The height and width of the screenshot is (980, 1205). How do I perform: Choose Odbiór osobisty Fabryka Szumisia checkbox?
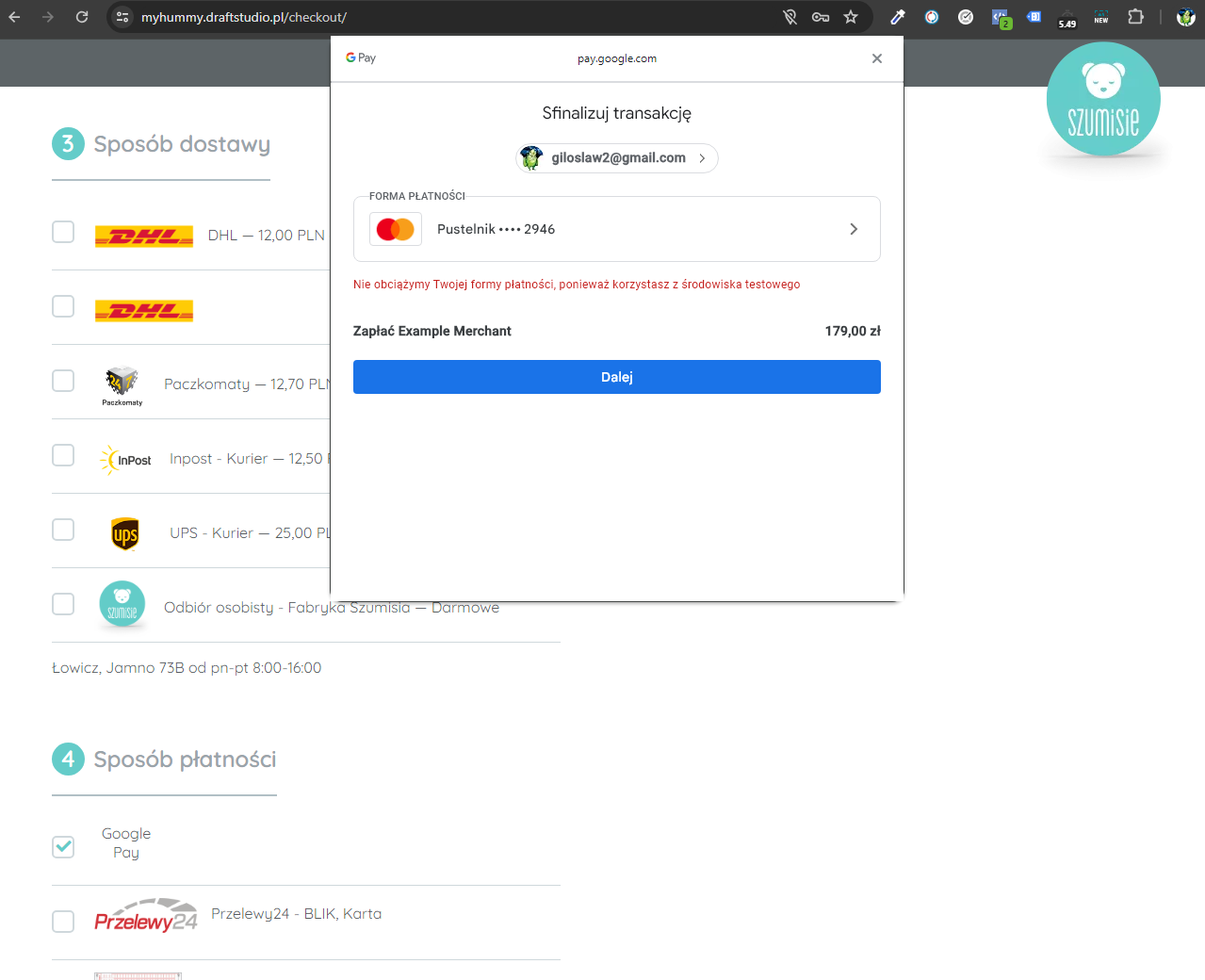click(63, 604)
